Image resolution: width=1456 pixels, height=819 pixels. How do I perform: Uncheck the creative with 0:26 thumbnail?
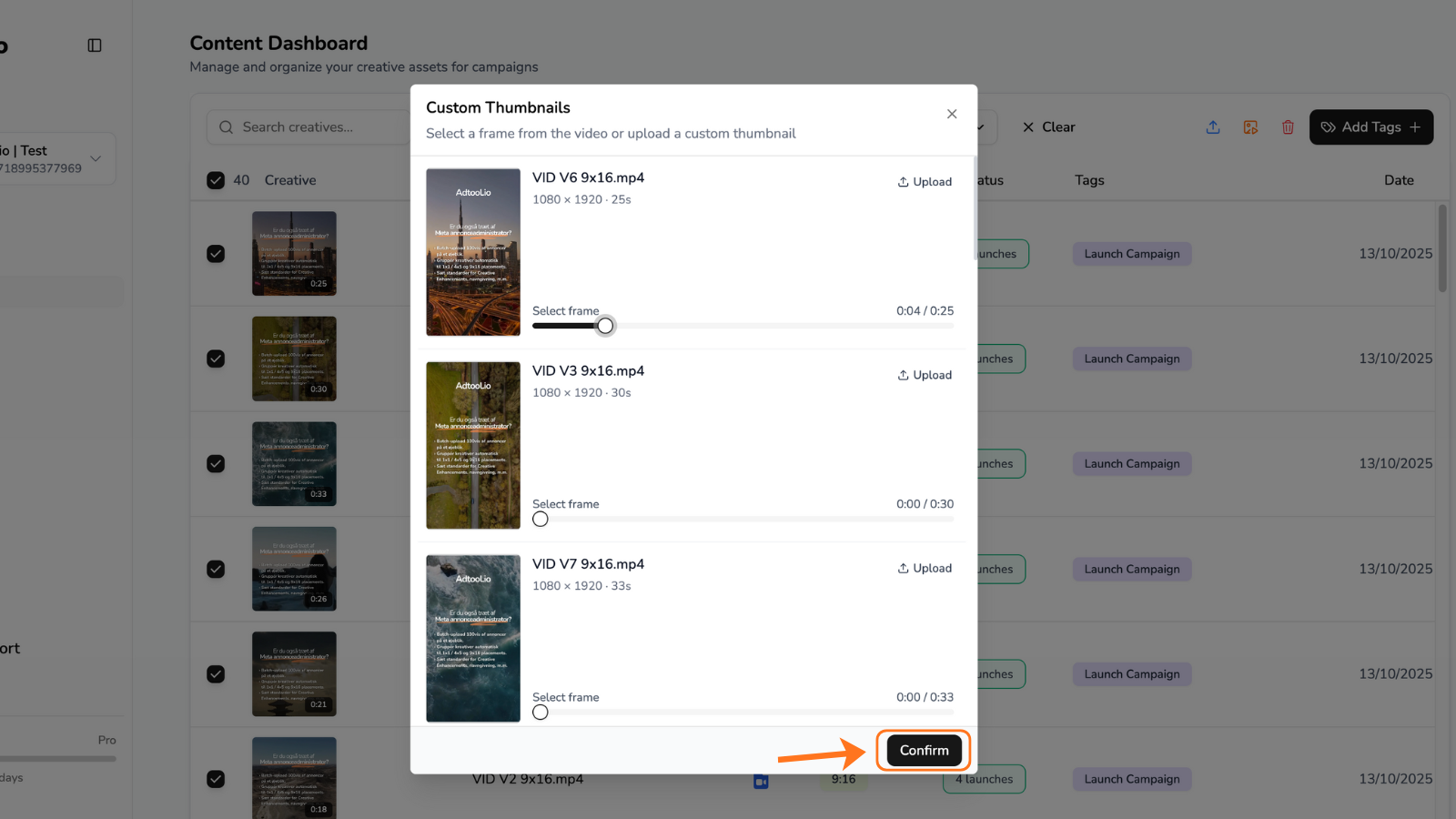[216, 569]
